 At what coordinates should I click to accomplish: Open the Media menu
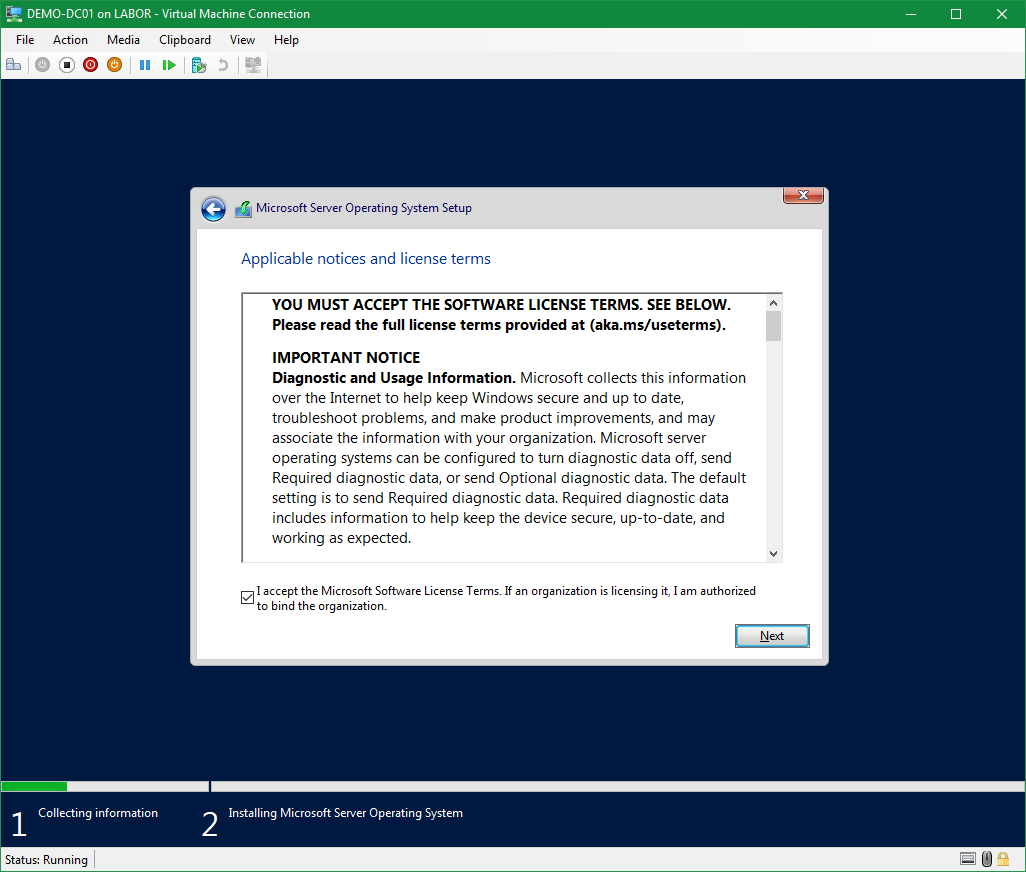click(x=123, y=40)
